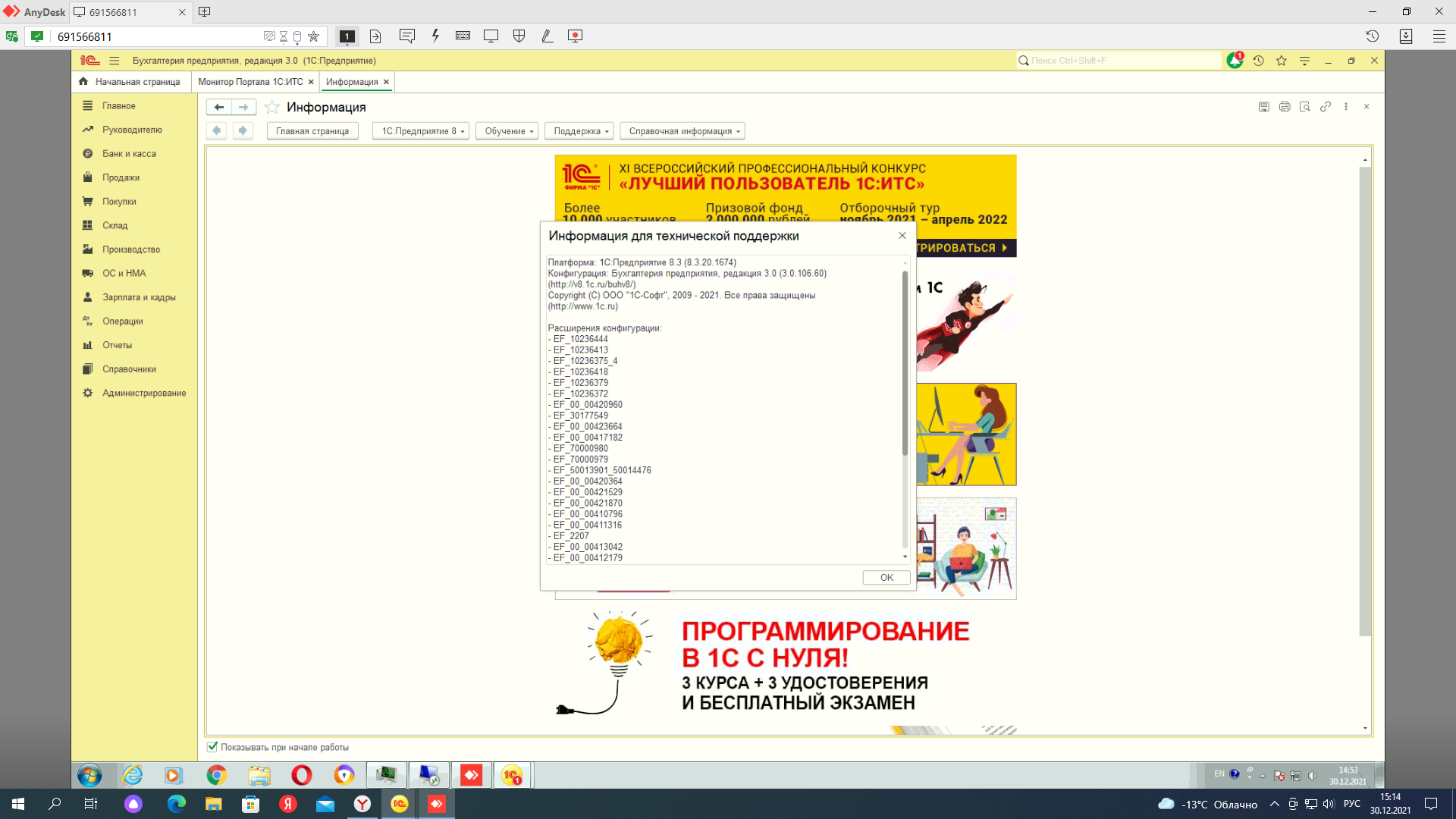Open the Продажи section
Viewport: 1456px width, 819px height.
point(121,177)
